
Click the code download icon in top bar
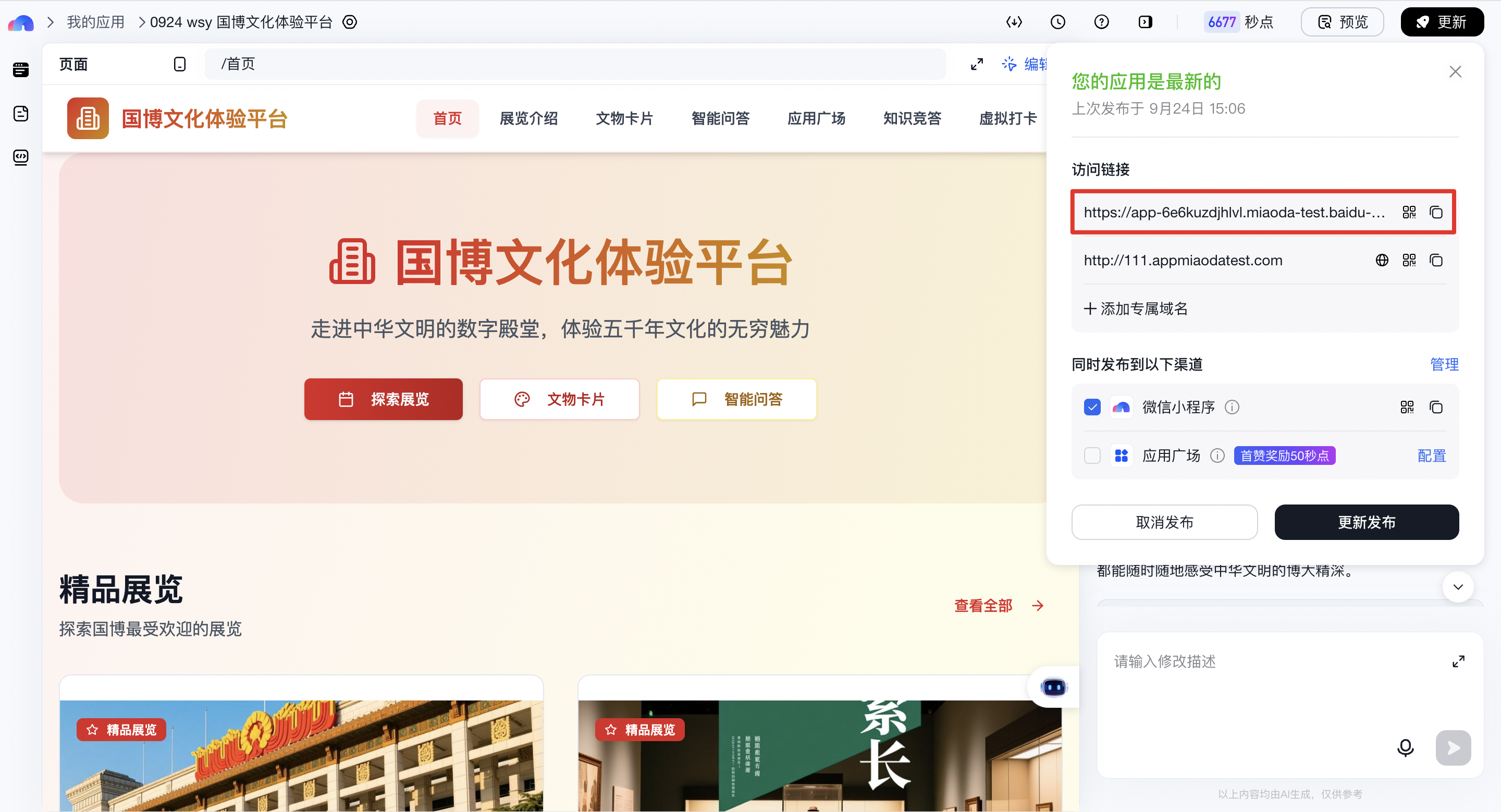coord(1014,22)
